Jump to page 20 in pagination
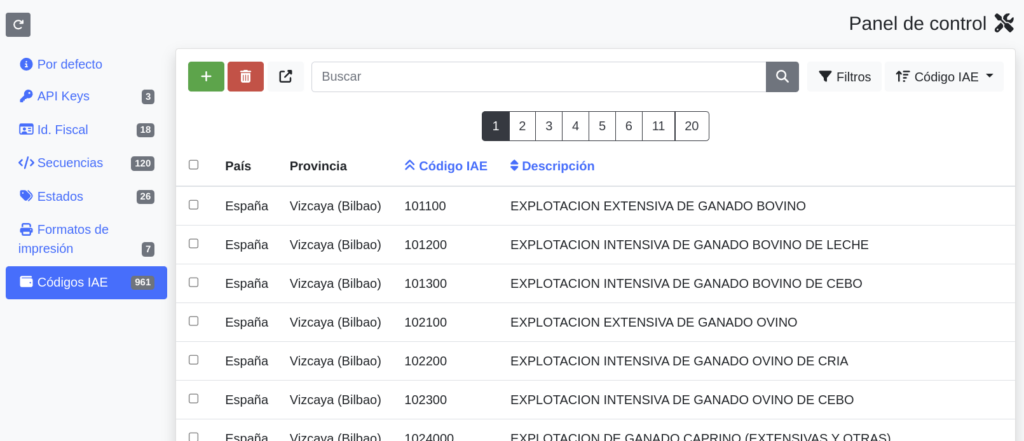 pyautogui.click(x=691, y=126)
